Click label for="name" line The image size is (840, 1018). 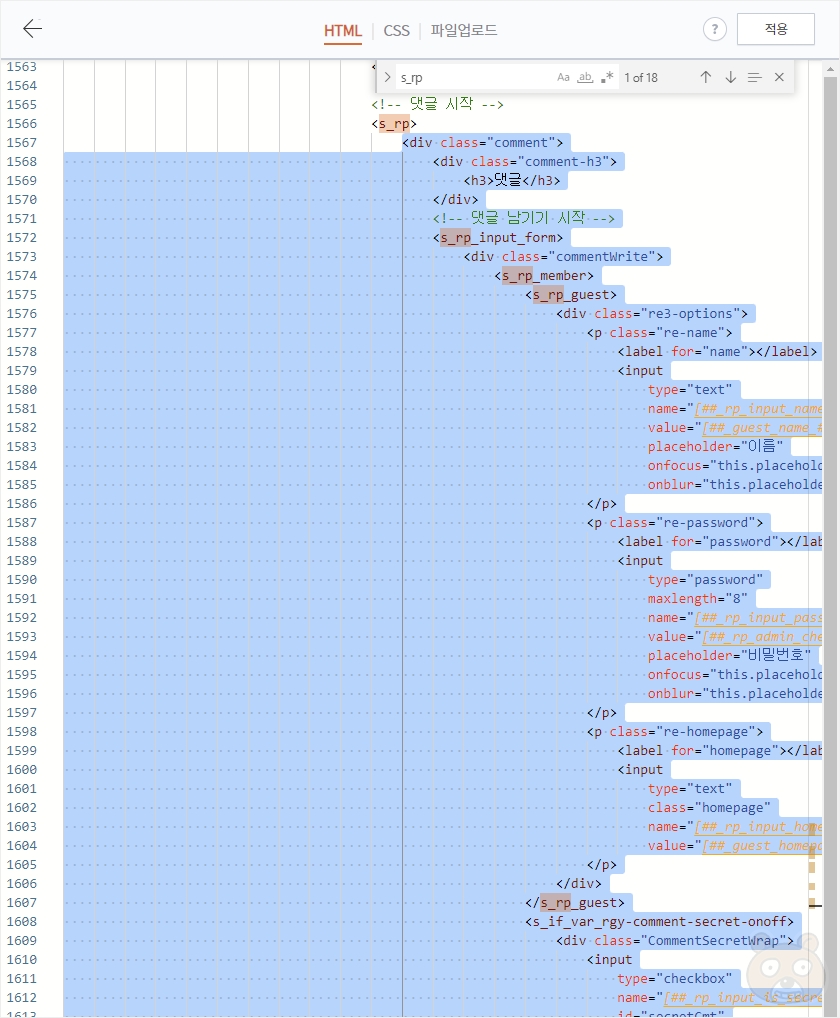pos(717,352)
